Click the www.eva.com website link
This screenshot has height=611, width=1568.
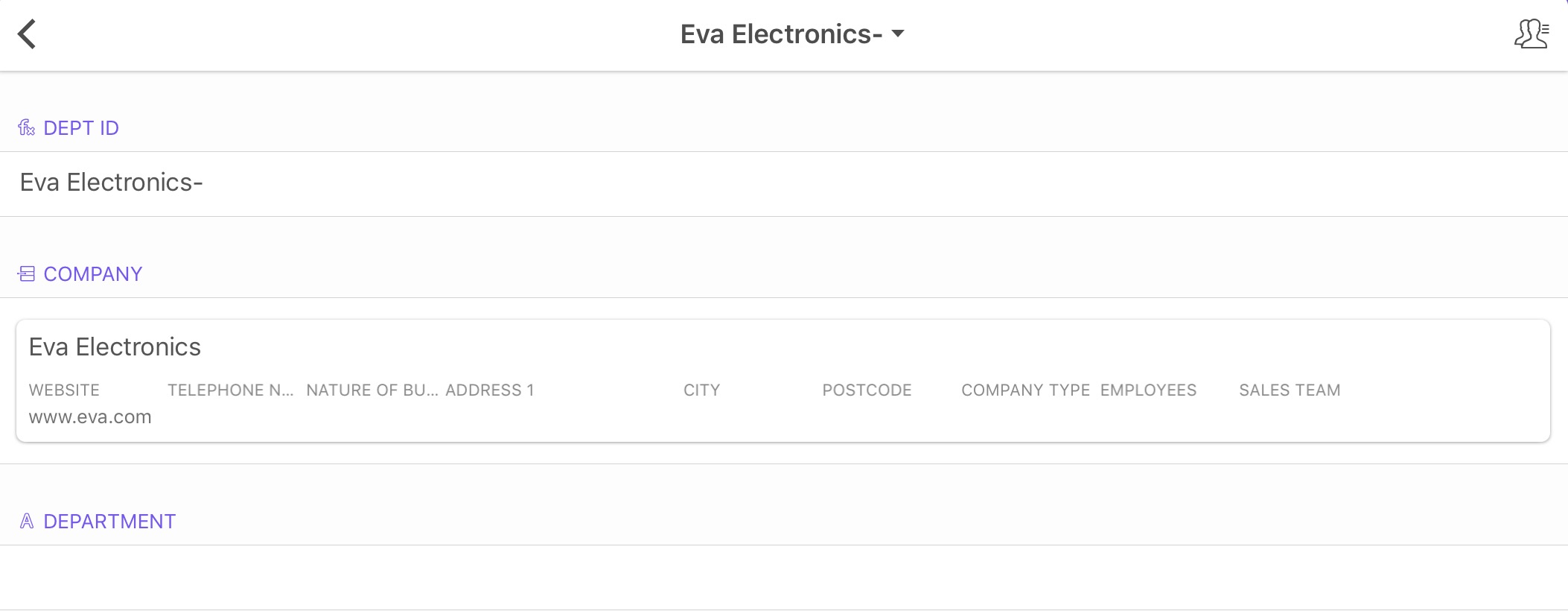pyautogui.click(x=90, y=417)
